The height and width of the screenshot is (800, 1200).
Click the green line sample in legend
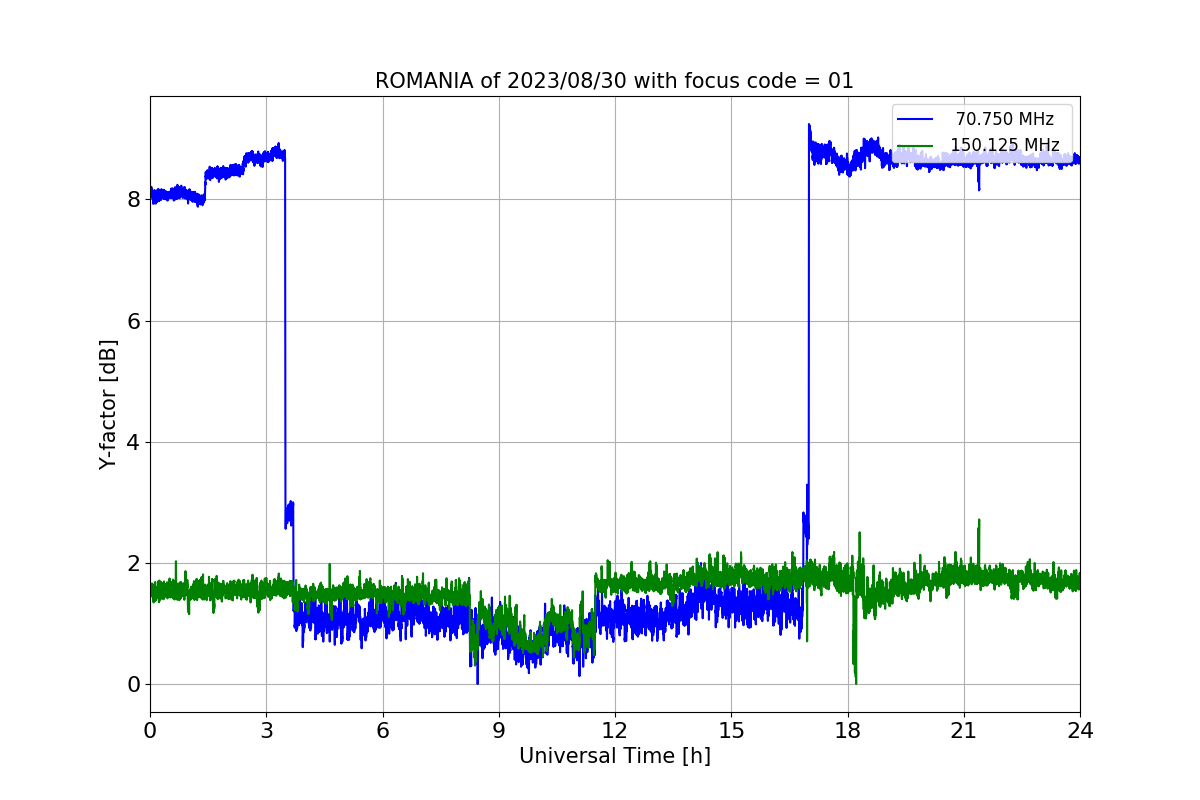click(x=915, y=145)
